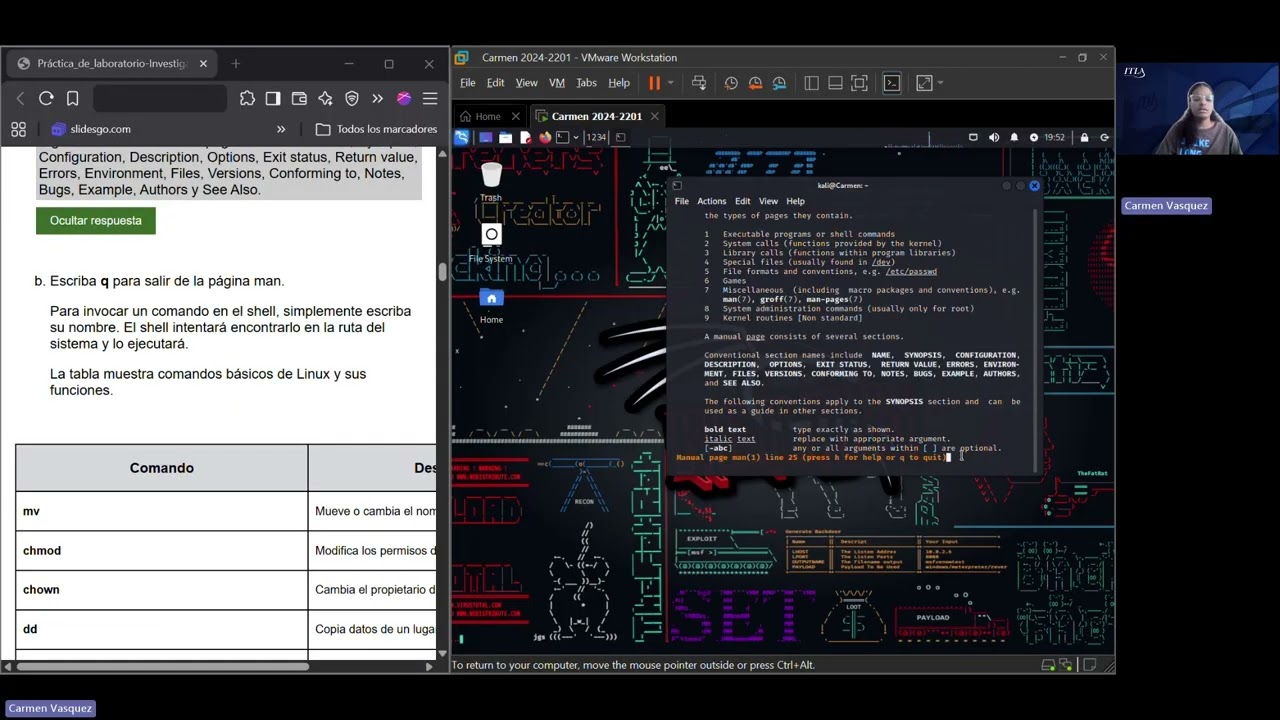This screenshot has height=720, width=1280.
Task: Open Kali volume control
Action: (994, 137)
